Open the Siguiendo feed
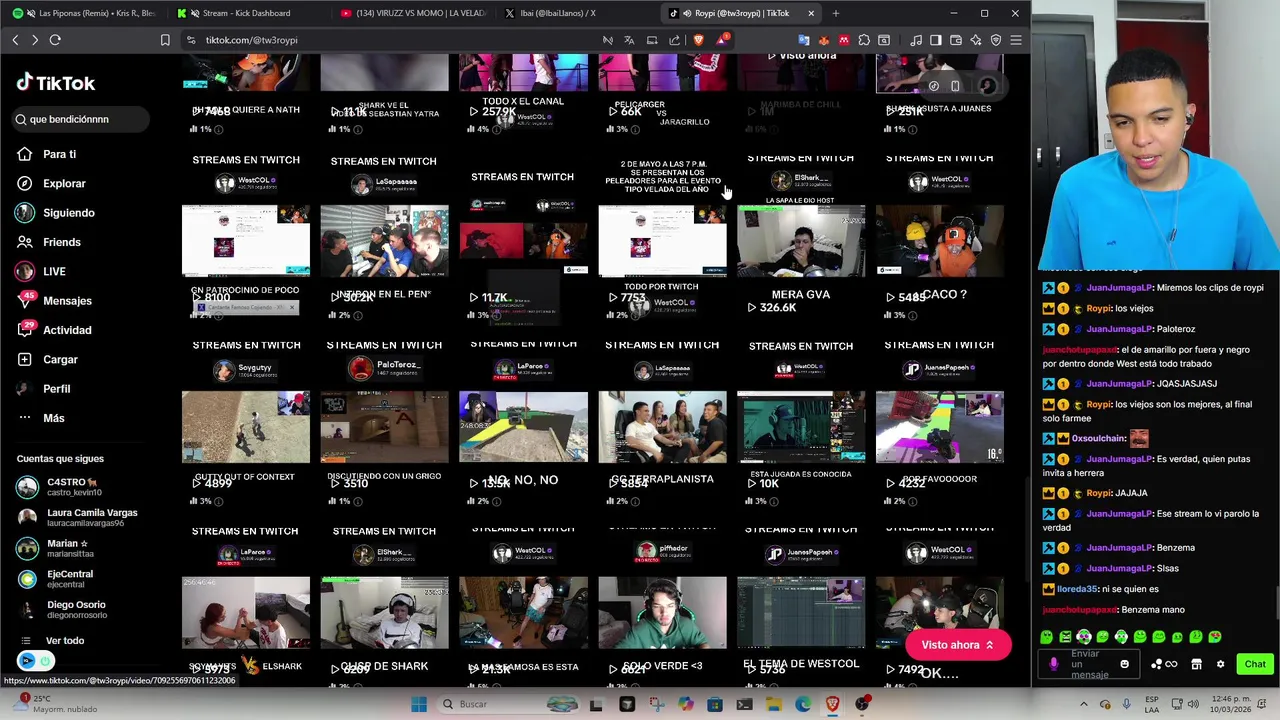The height and width of the screenshot is (720, 1280). (x=68, y=213)
